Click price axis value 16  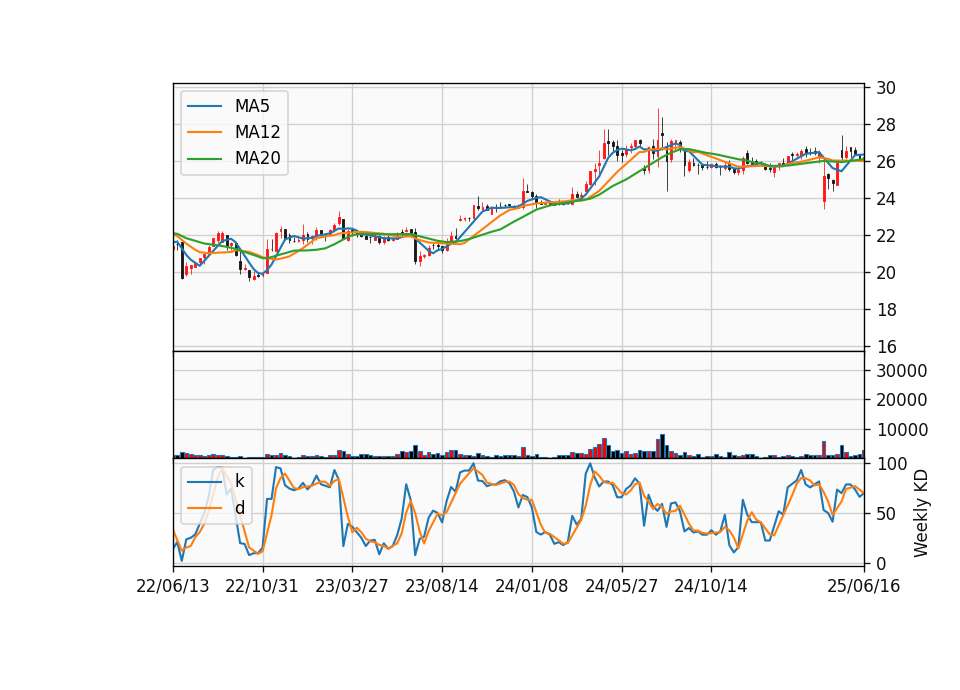click(885, 347)
